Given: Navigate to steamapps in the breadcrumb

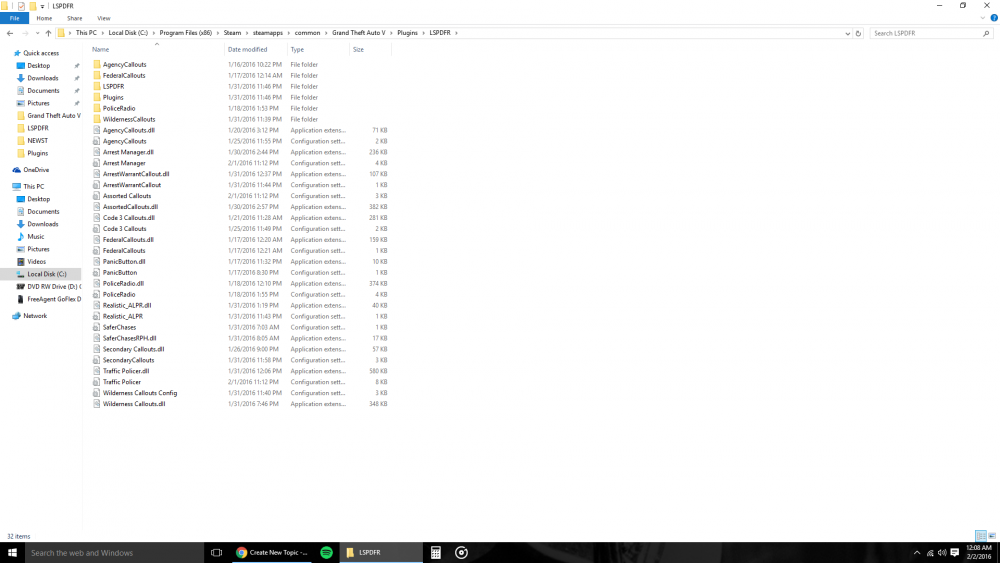Looking at the screenshot, I should (268, 33).
